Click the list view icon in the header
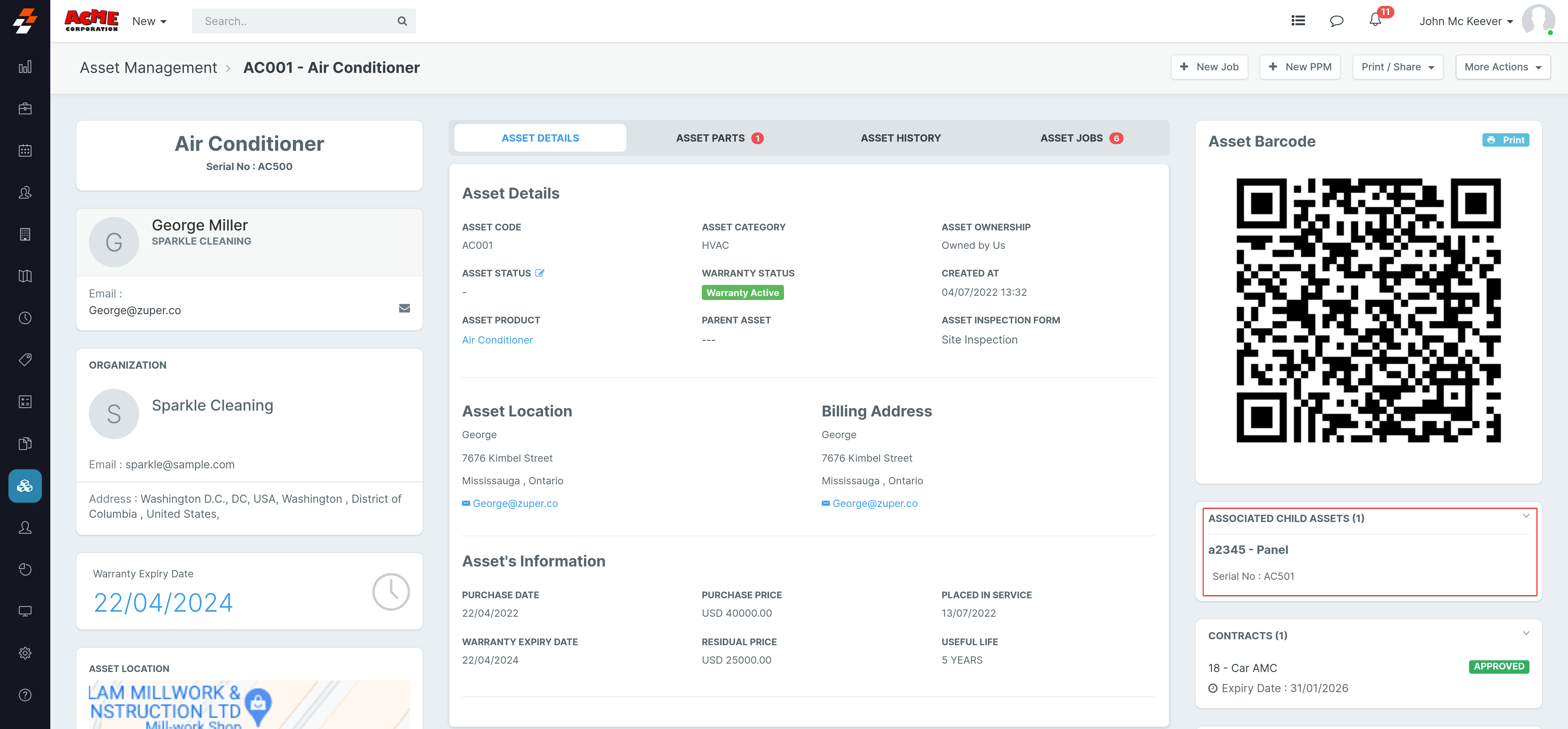The height and width of the screenshot is (729, 1568). pos(1298,21)
